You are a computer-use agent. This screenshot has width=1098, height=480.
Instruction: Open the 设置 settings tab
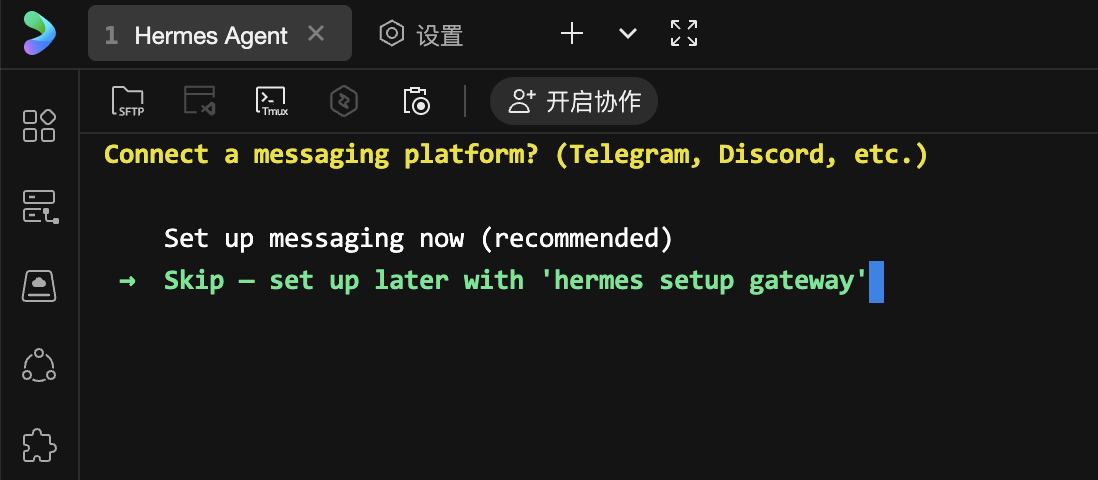click(x=421, y=35)
